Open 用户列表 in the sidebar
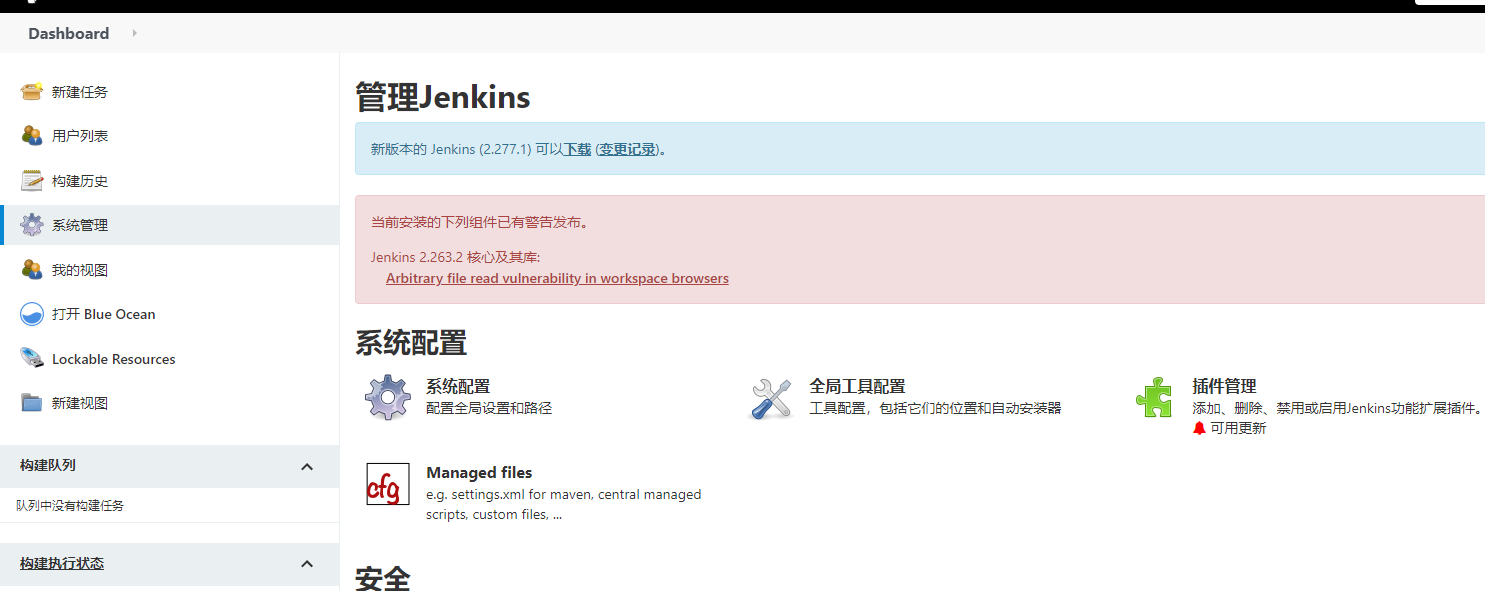Image resolution: width=1485 pixels, height=591 pixels. pyautogui.click(x=80, y=136)
